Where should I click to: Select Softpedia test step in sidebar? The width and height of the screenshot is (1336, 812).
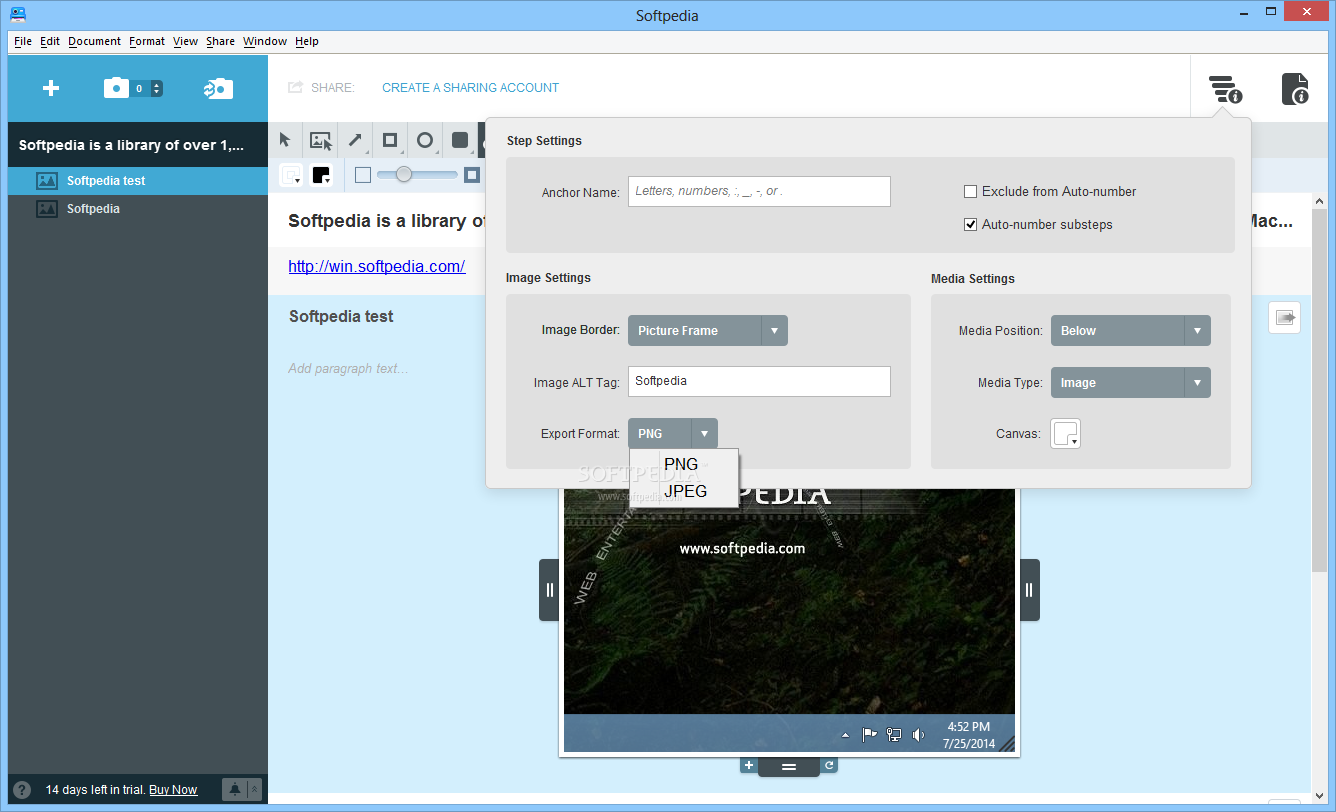pyautogui.click(x=138, y=181)
